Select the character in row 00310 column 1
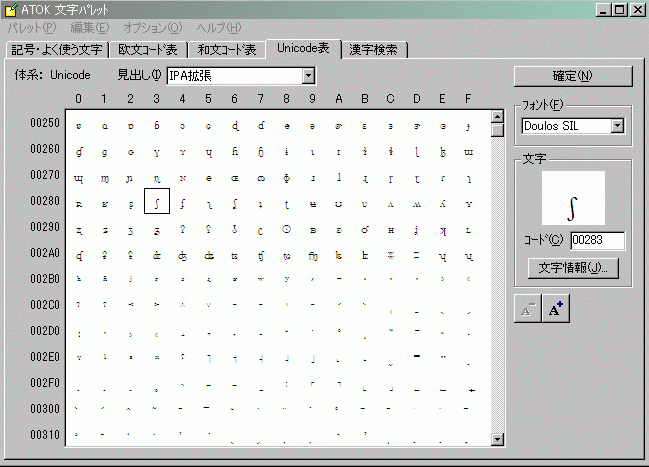 (x=103, y=435)
